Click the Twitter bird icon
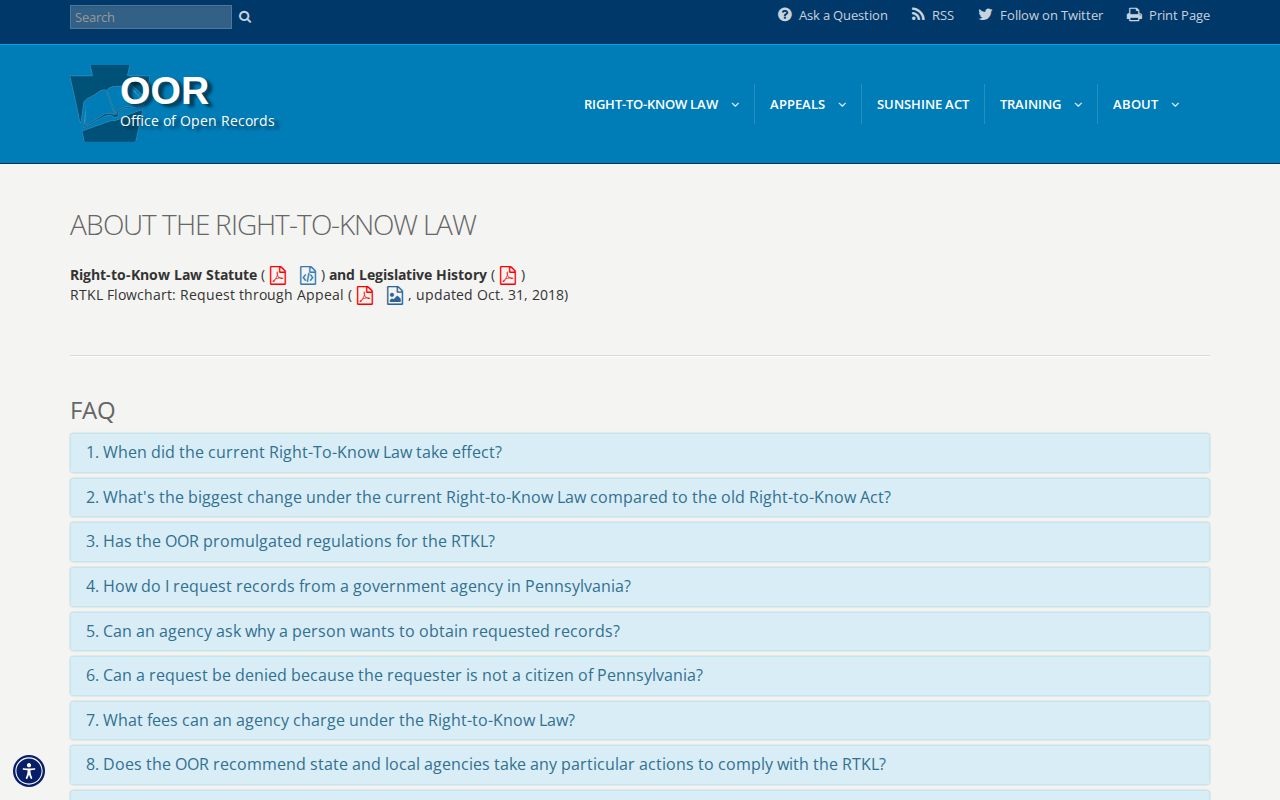1280x800 pixels. click(x=985, y=15)
